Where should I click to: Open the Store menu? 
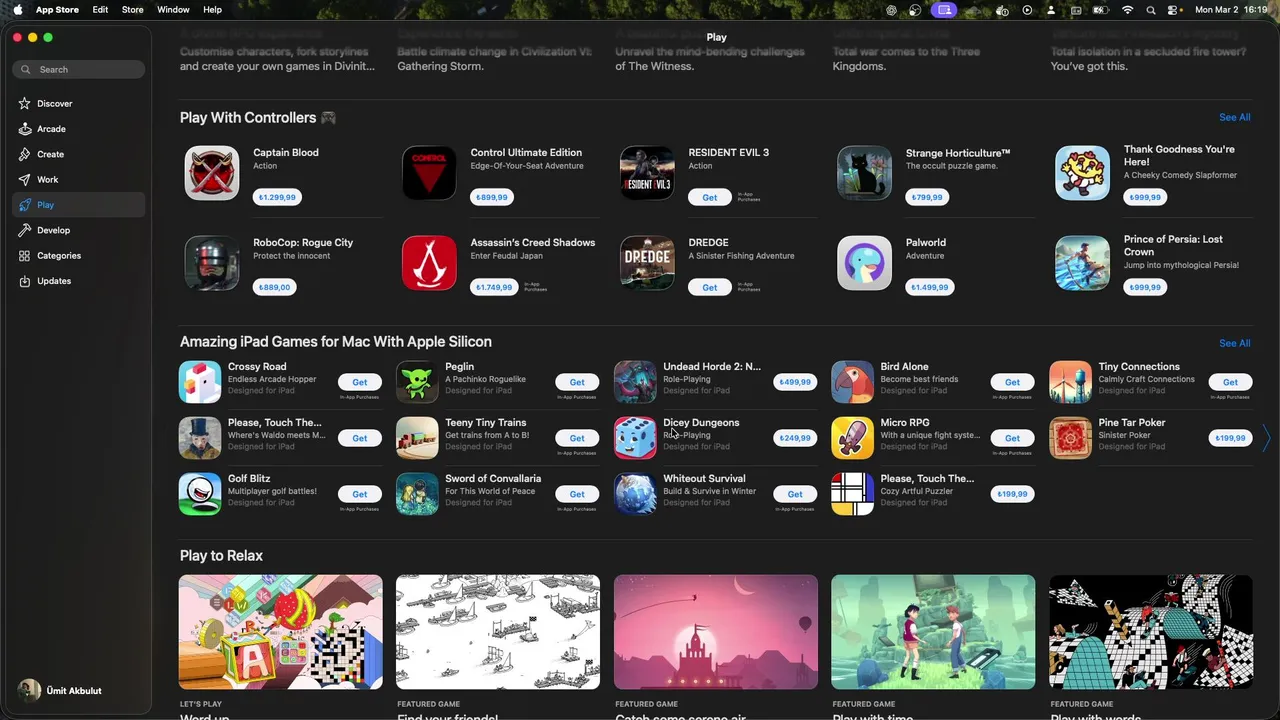point(132,10)
